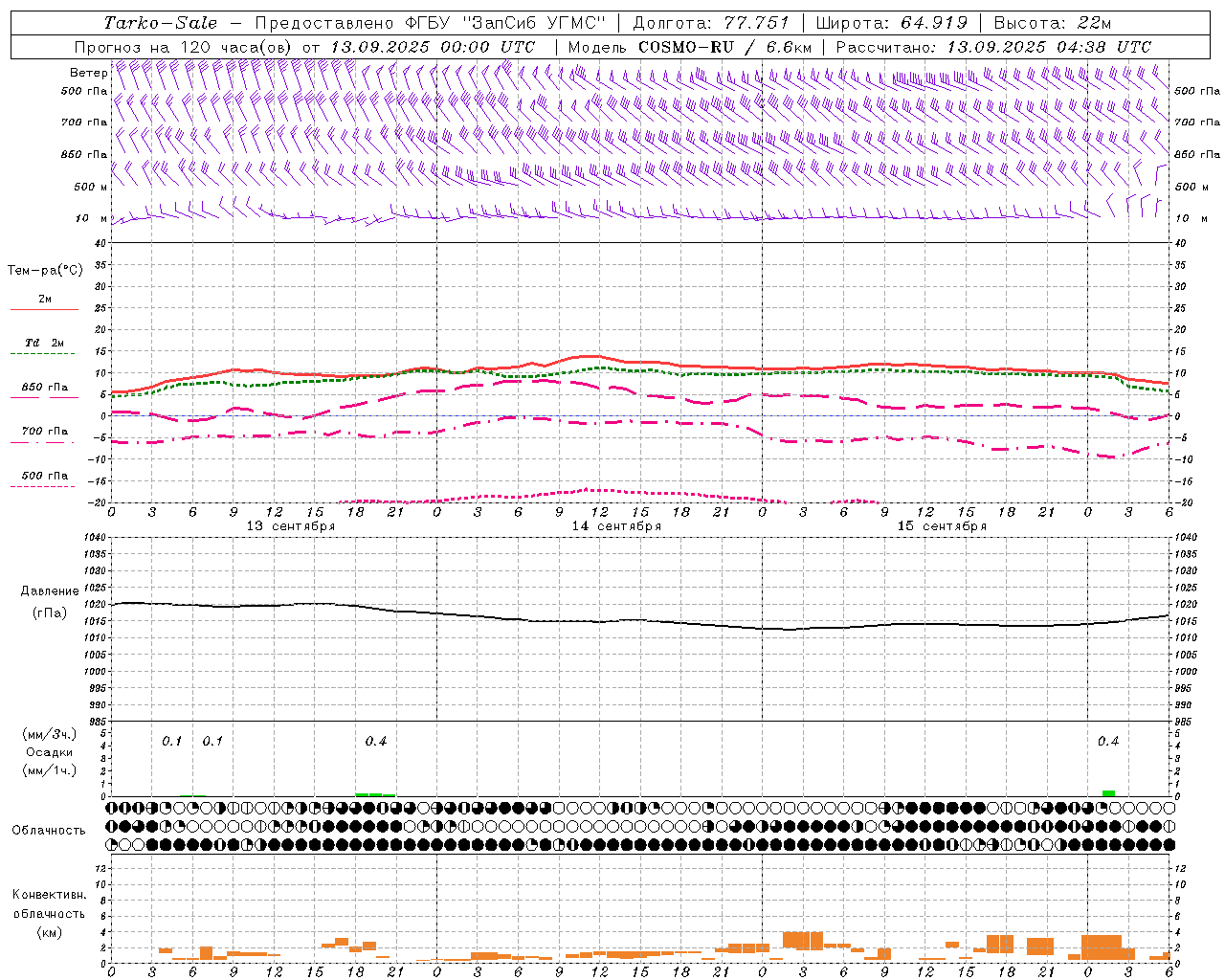Select the 'Долгота: 77.751' longitude value
Viewport: 1225px width, 980px height.
click(711, 23)
